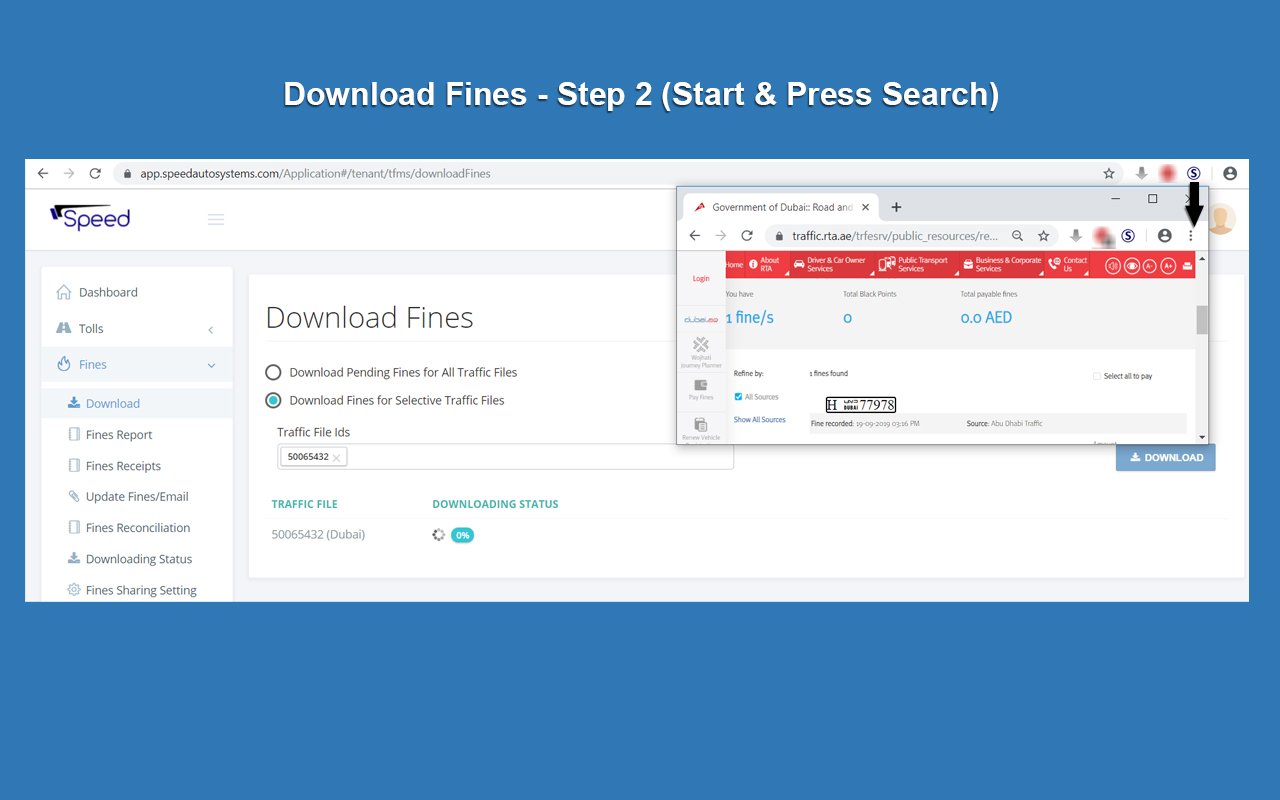This screenshot has height=800, width=1280.
Task: Select the Download icon under Fines
Action: [x=72, y=403]
